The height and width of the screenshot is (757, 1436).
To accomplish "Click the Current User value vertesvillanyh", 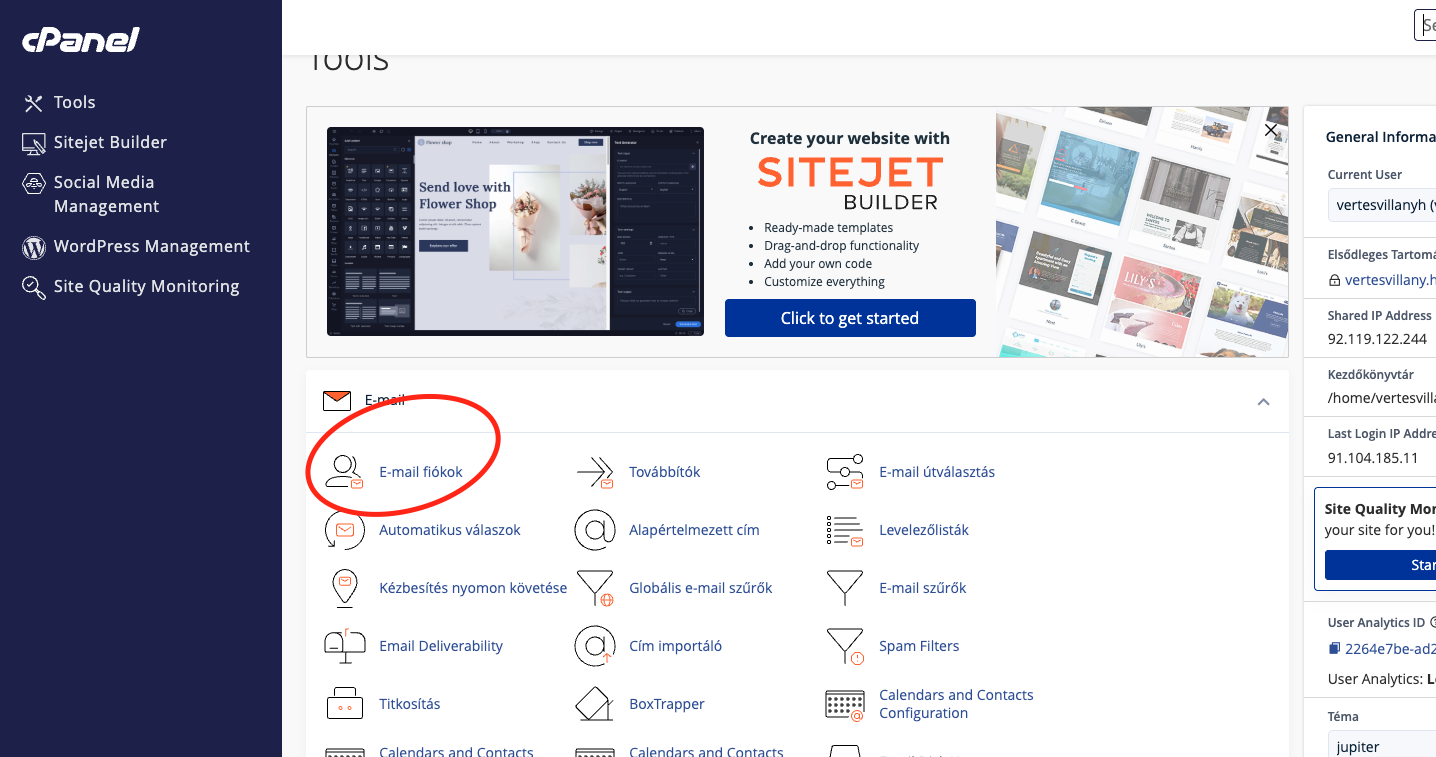I will point(1382,207).
